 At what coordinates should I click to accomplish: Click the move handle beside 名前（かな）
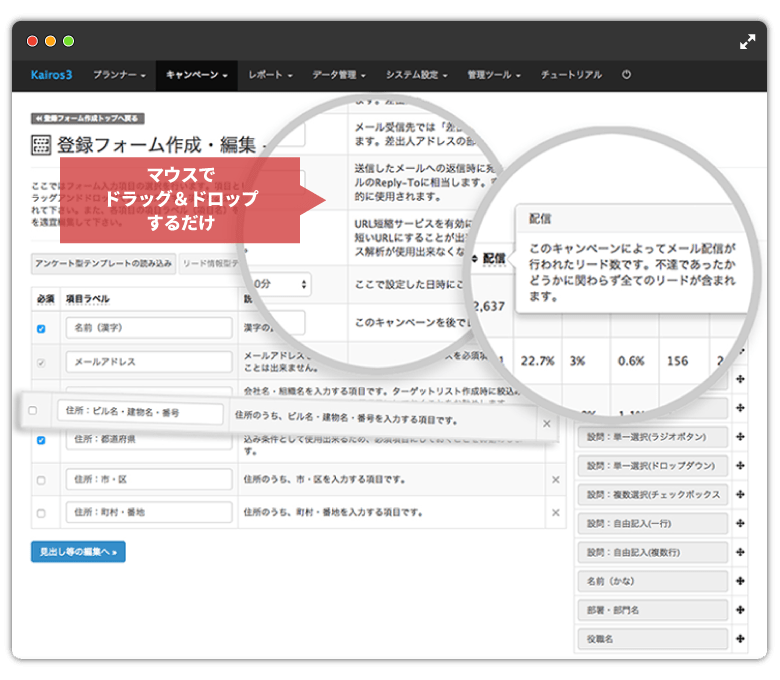pyautogui.click(x=740, y=580)
